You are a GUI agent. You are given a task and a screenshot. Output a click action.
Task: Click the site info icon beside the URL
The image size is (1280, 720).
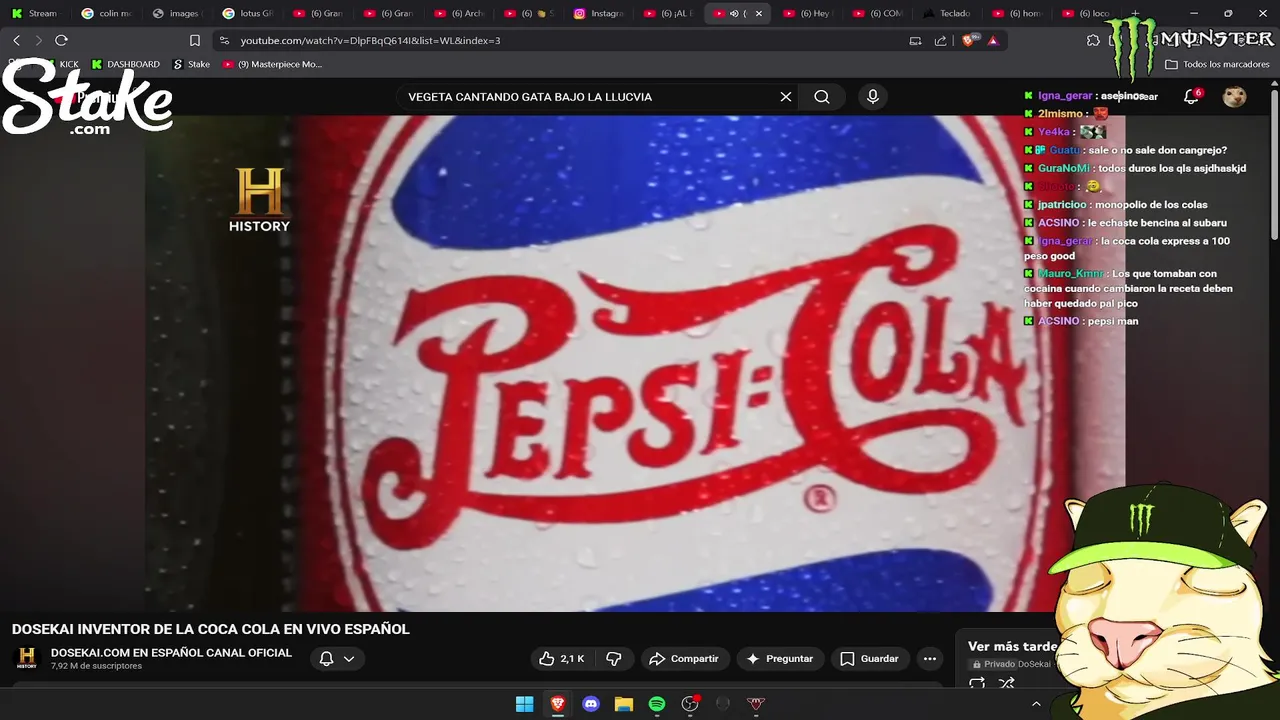tap(224, 40)
